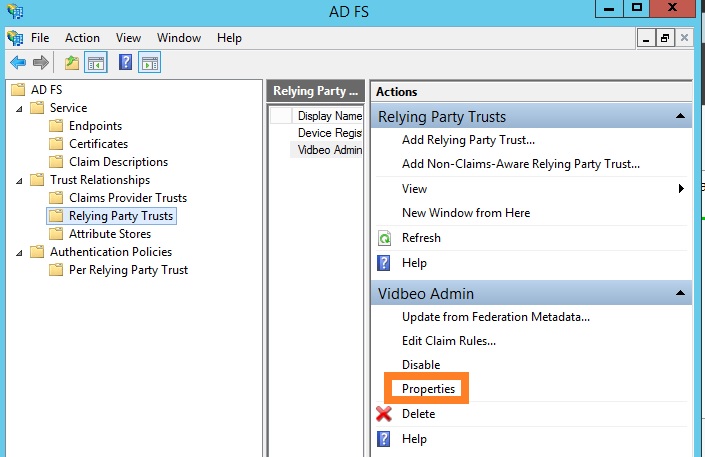705x457 pixels.
Task: Open the Action menu
Action: click(82, 38)
